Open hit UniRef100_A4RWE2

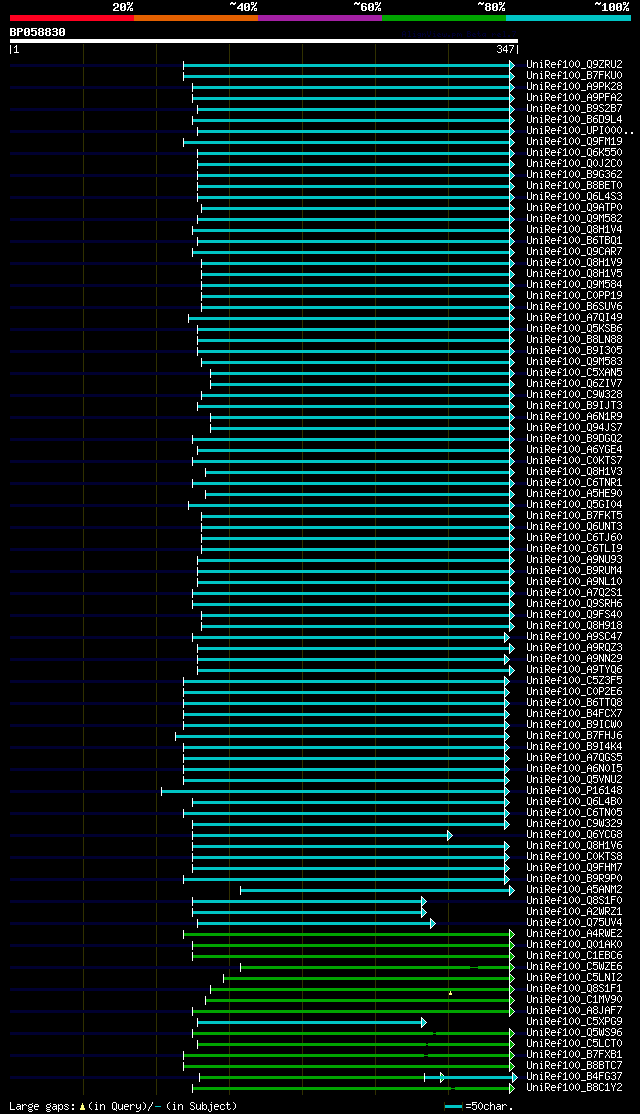point(574,934)
